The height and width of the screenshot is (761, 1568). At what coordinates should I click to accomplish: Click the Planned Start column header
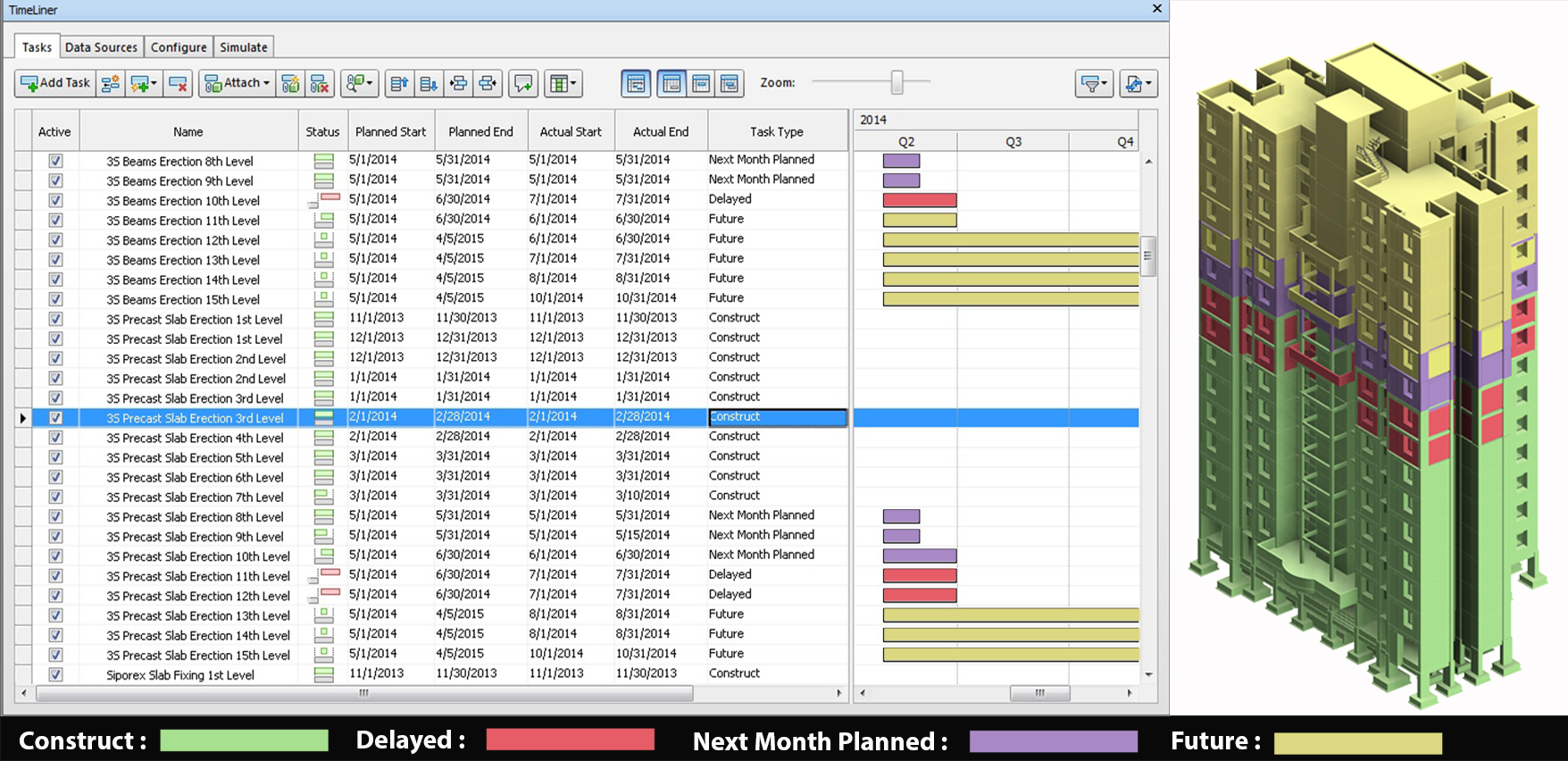[390, 131]
